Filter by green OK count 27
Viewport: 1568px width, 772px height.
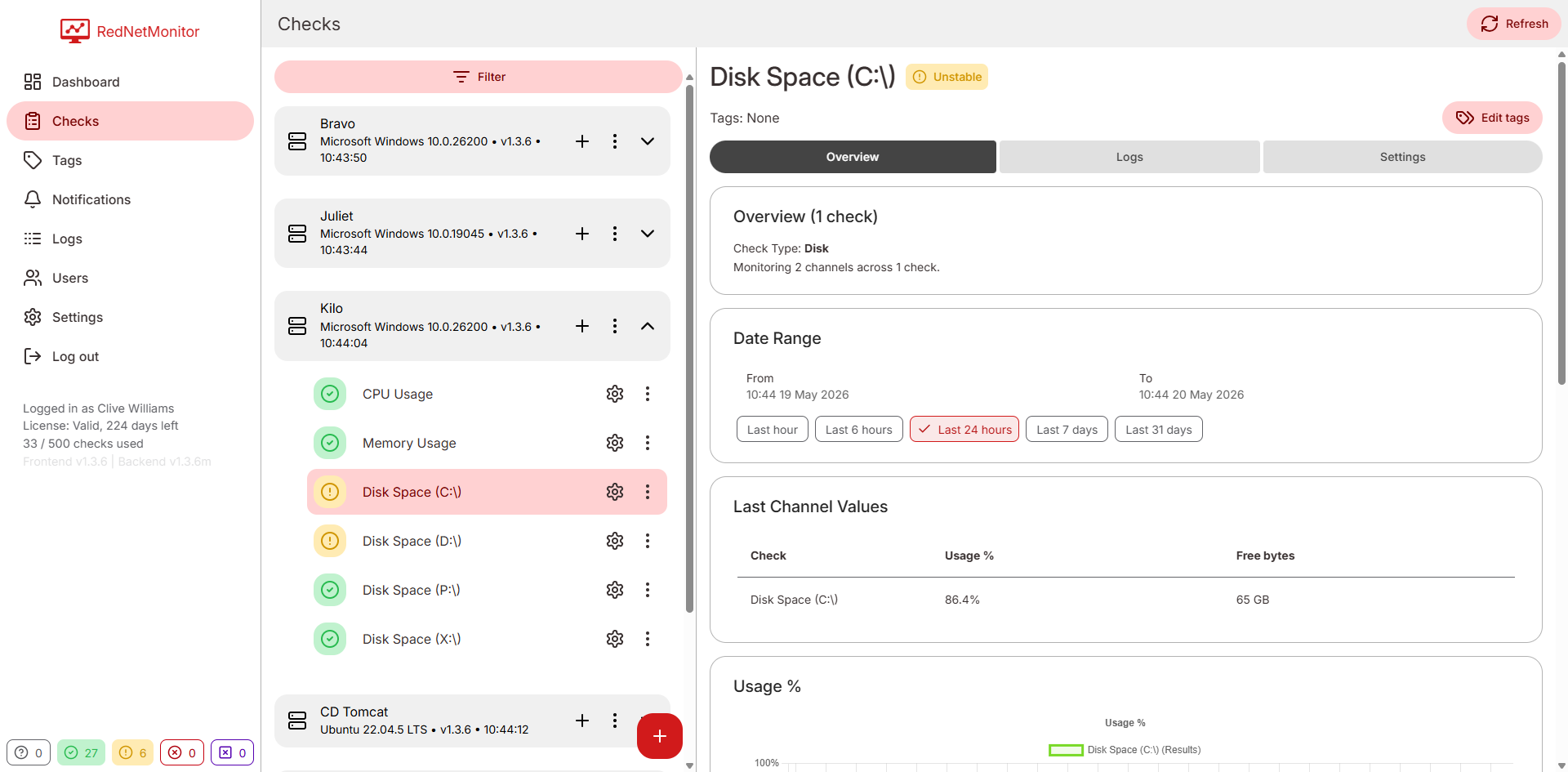tap(81, 752)
